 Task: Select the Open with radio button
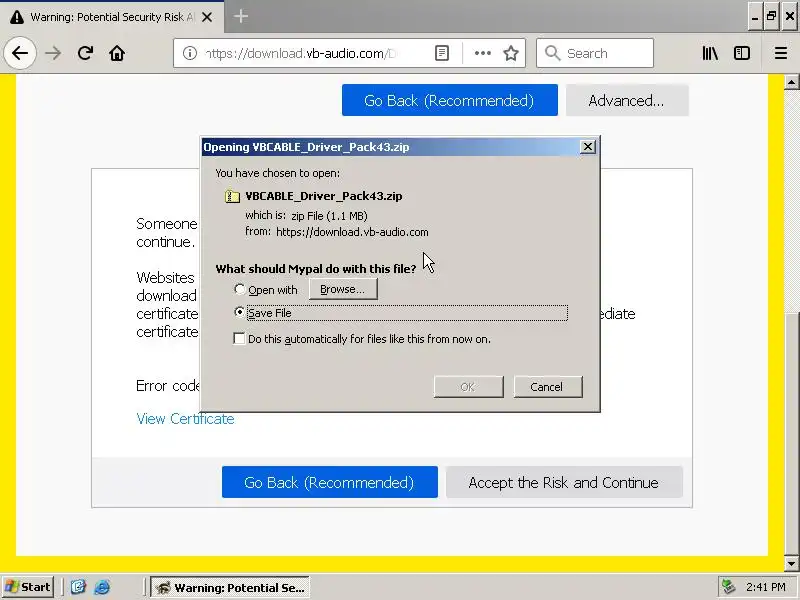[x=239, y=289]
